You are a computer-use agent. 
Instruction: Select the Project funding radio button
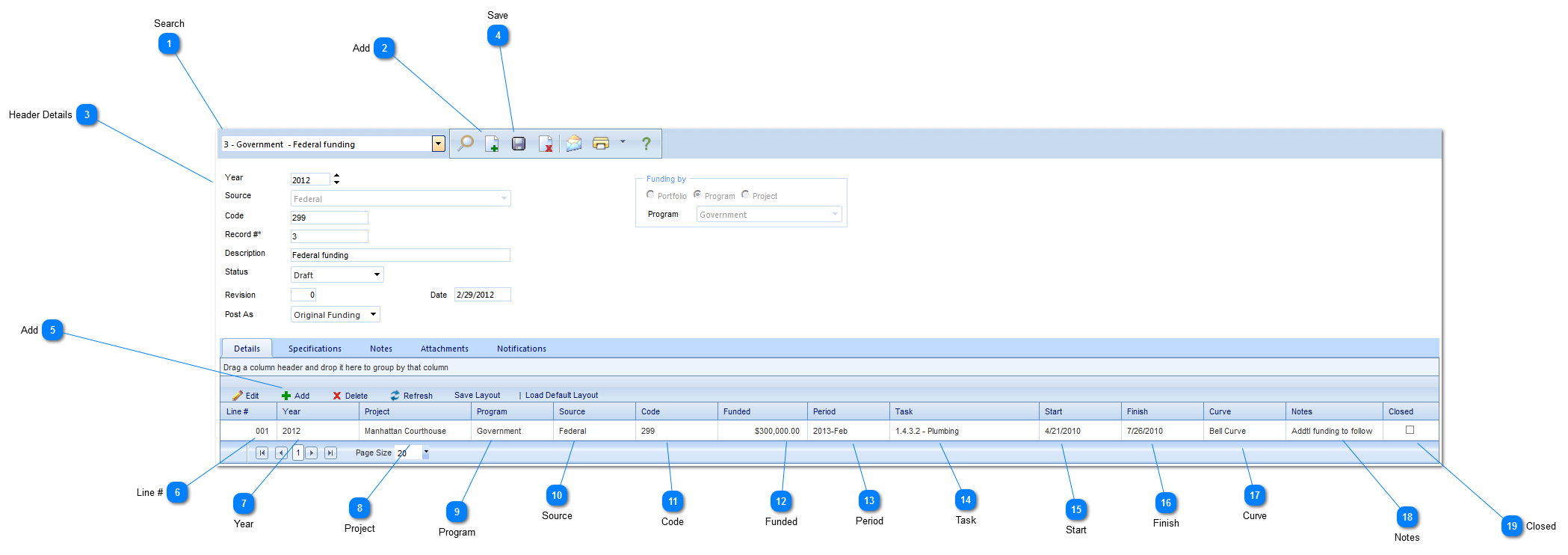click(x=745, y=194)
